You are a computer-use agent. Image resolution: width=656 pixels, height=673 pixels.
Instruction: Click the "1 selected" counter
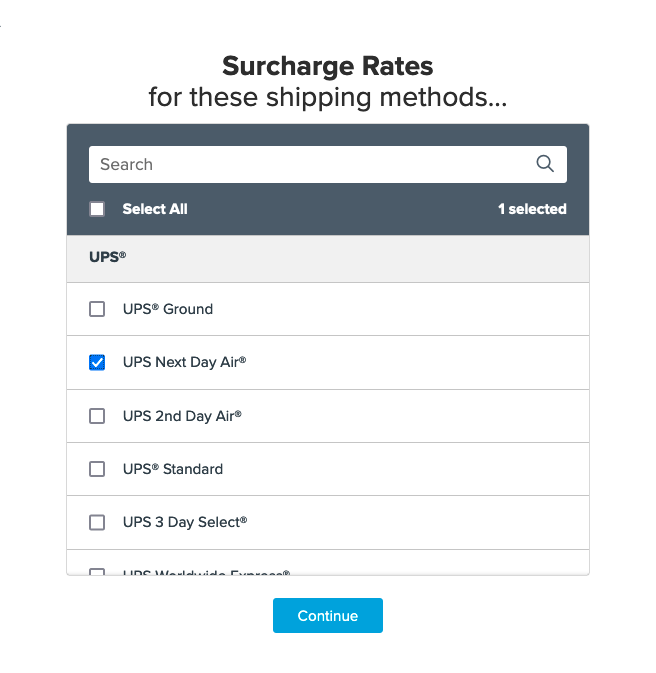(x=532, y=209)
